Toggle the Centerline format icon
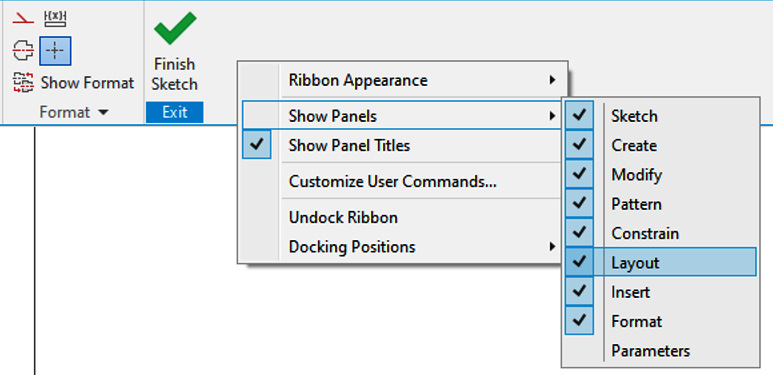 [23, 50]
